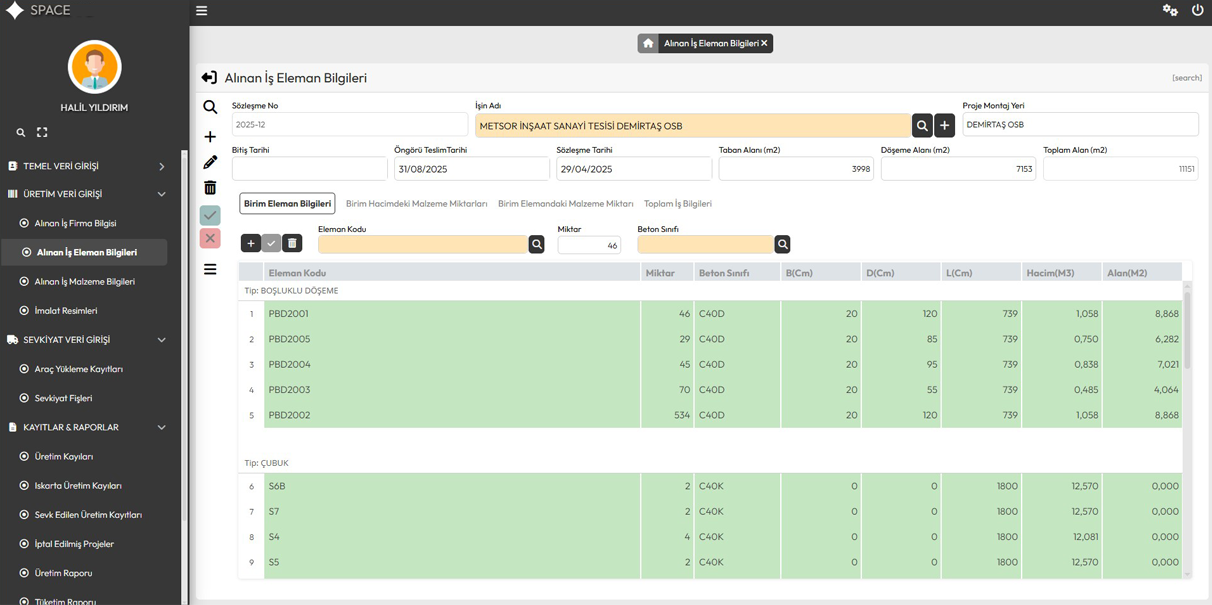Click the fullscreen icon in sidebar
The width and height of the screenshot is (1212, 605).
(x=42, y=132)
